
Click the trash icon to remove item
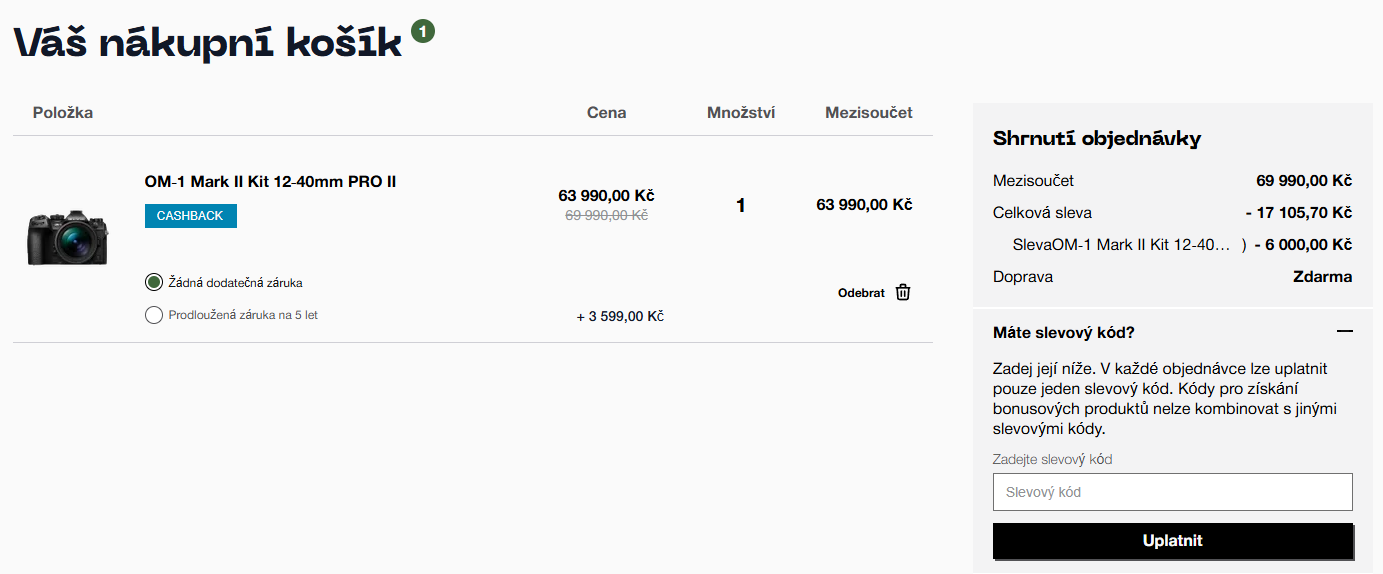pos(903,292)
